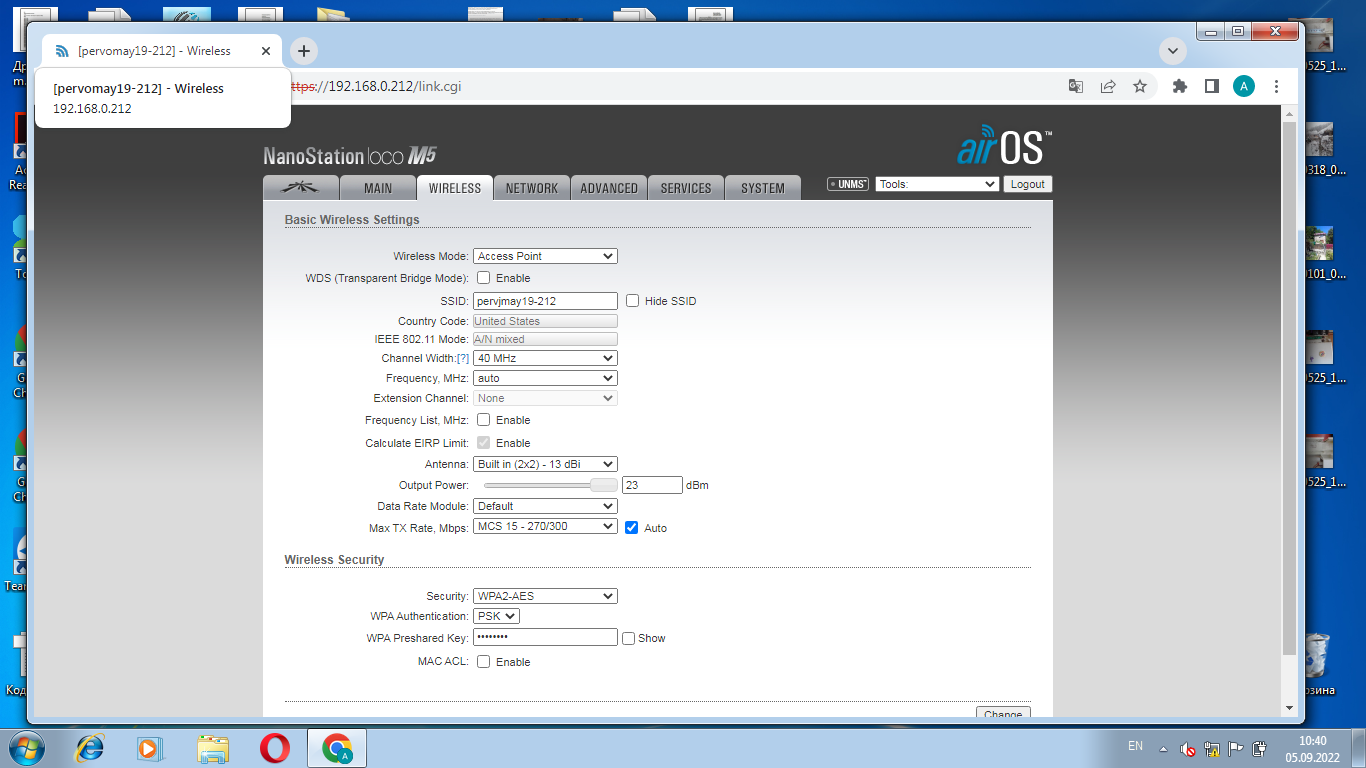The height and width of the screenshot is (768, 1366).
Task: Open the Tools dropdown
Action: (x=937, y=184)
